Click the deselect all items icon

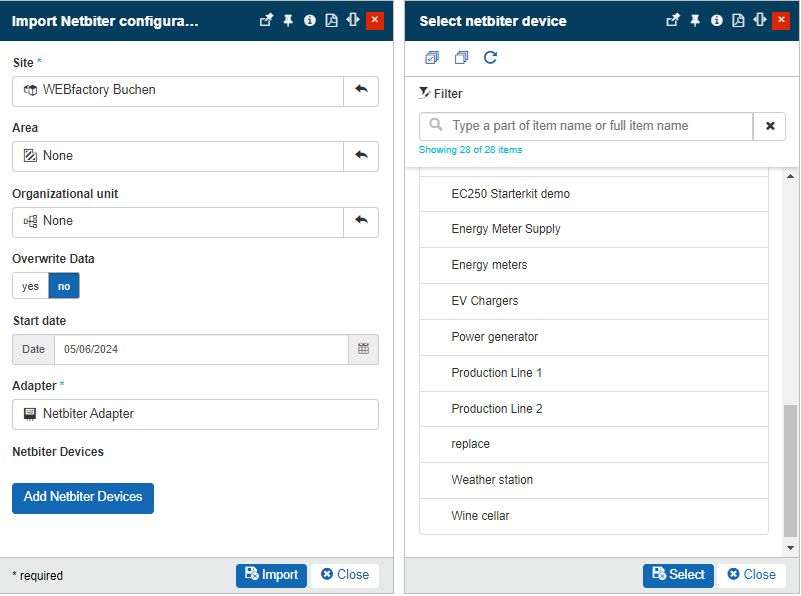(x=461, y=58)
